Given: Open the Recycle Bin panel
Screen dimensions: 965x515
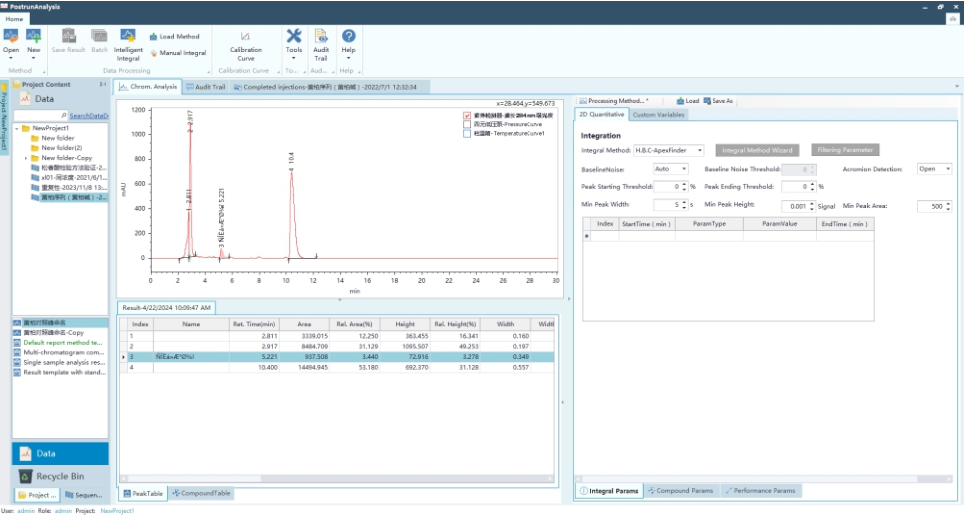Looking at the screenshot, I should coord(60,476).
